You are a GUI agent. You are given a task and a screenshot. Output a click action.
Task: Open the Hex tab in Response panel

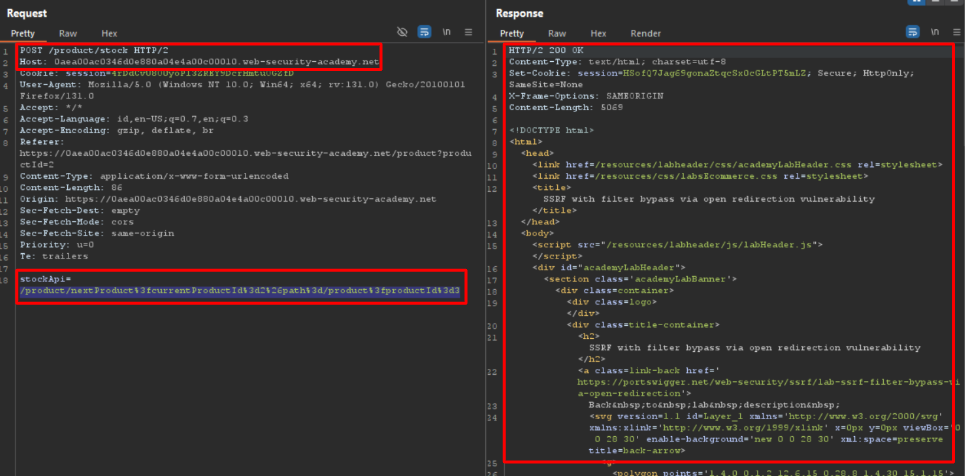click(x=598, y=33)
